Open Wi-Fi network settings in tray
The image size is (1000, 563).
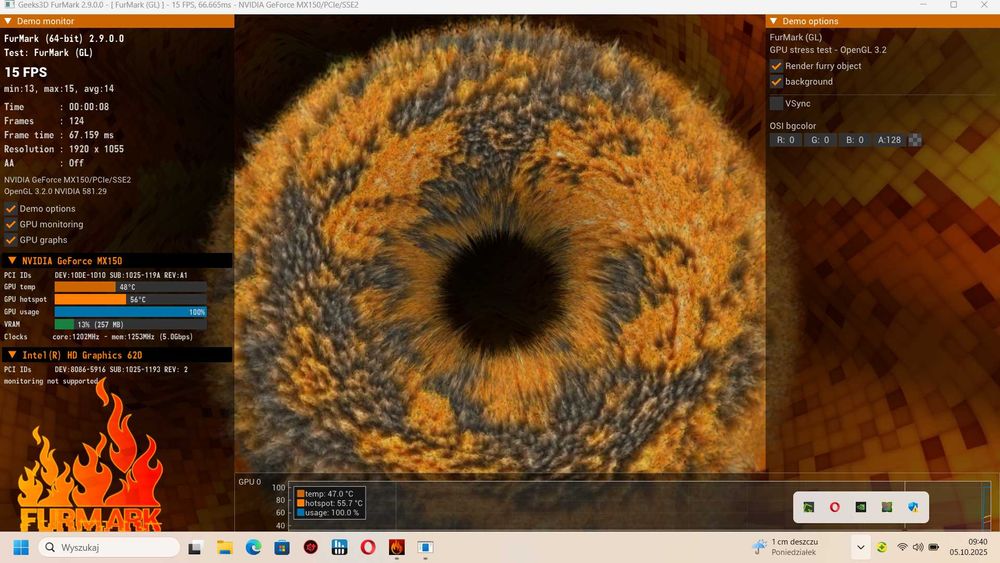click(902, 547)
